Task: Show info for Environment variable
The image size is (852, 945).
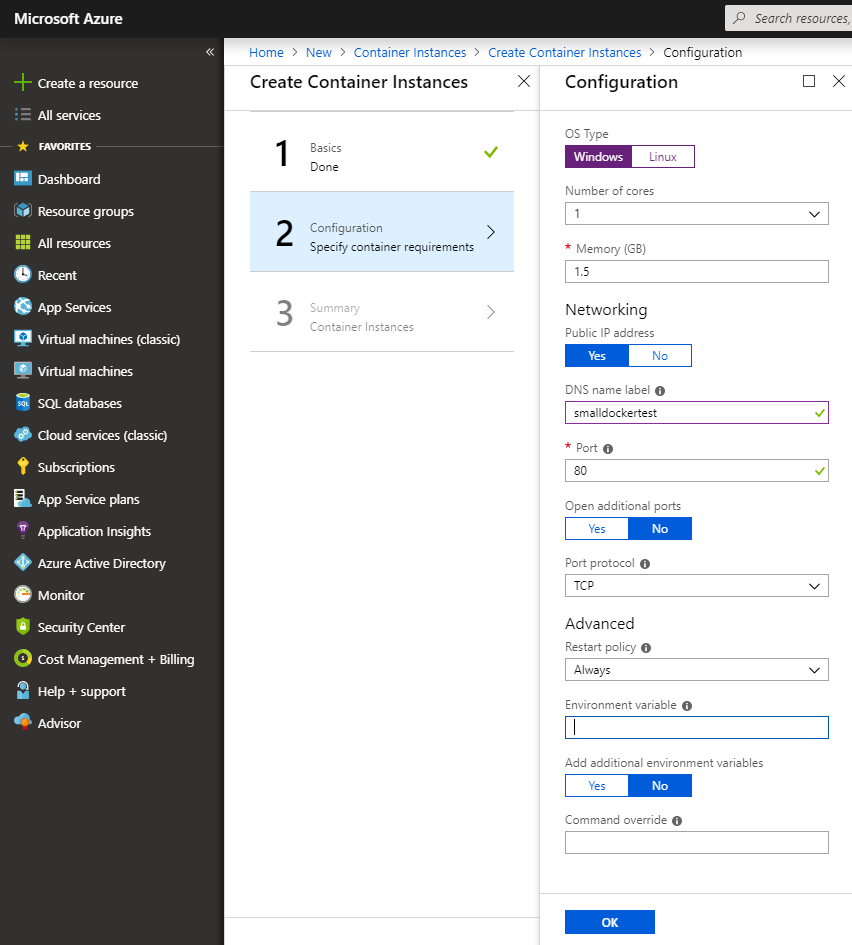Action: click(687, 706)
